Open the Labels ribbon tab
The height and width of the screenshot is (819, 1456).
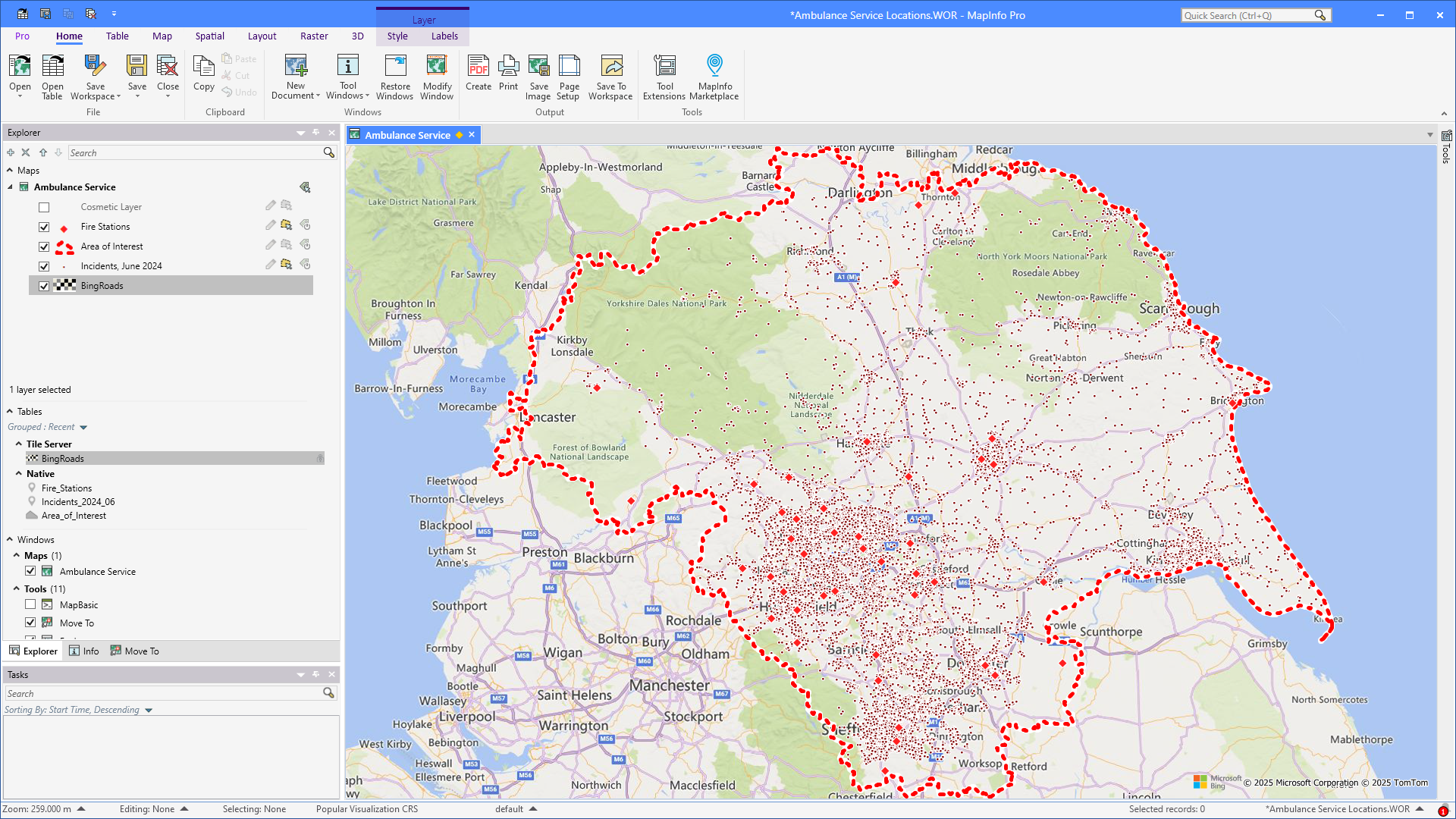444,36
